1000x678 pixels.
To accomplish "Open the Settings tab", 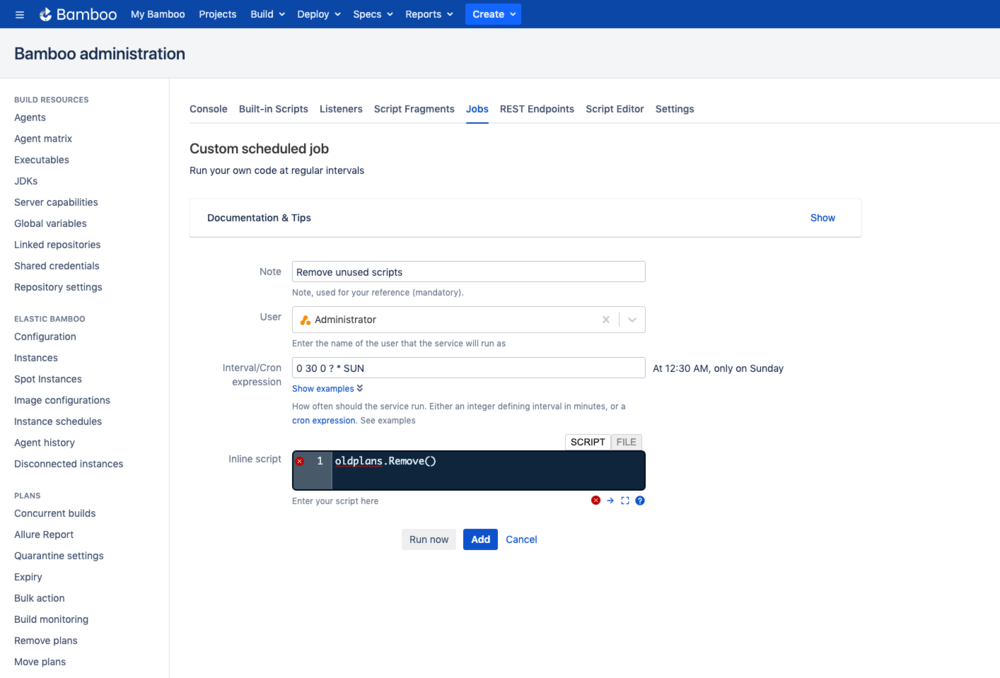I will click(x=675, y=109).
